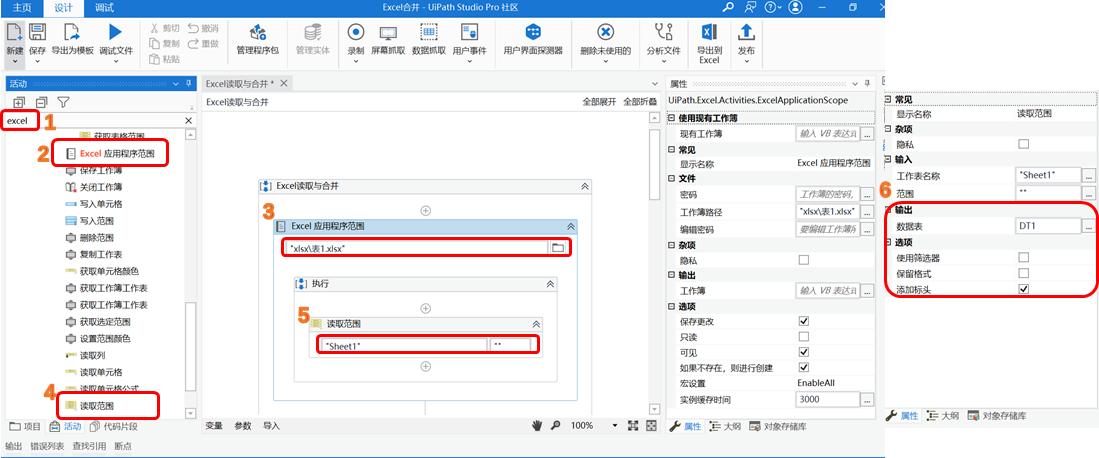Toggle 隐私 checkbox in Read Range properties

coord(1023,144)
